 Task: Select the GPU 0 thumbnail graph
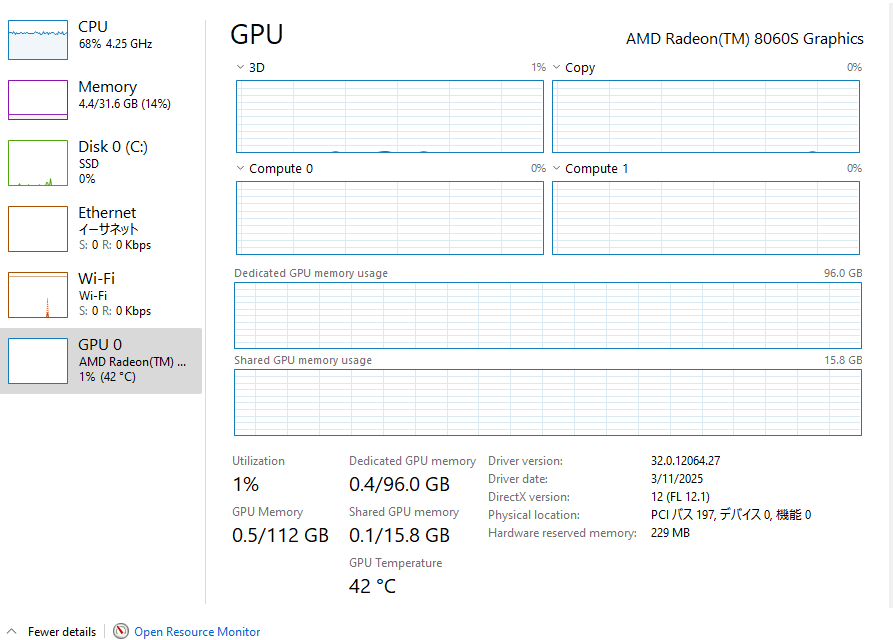click(38, 361)
